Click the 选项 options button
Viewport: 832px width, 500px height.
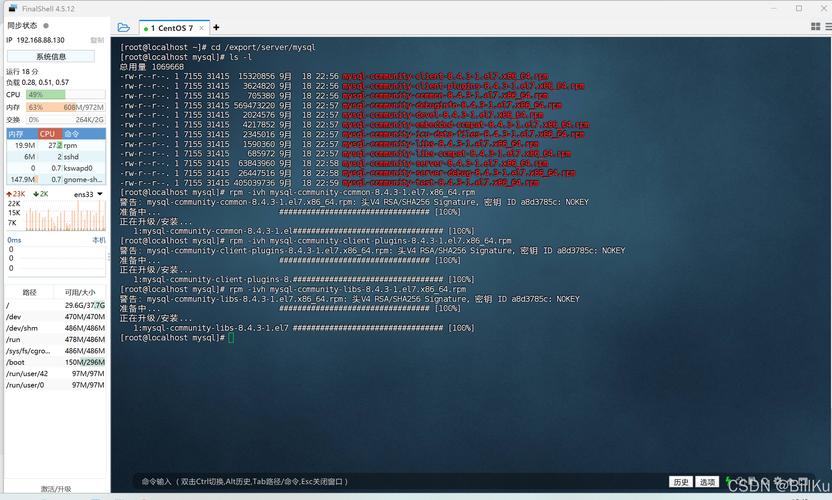point(708,481)
